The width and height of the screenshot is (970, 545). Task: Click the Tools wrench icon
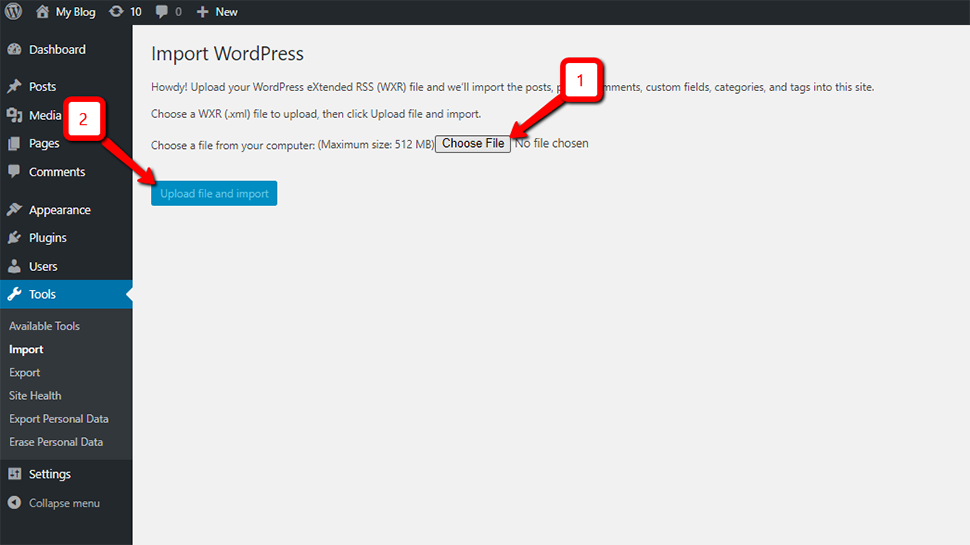coord(14,294)
